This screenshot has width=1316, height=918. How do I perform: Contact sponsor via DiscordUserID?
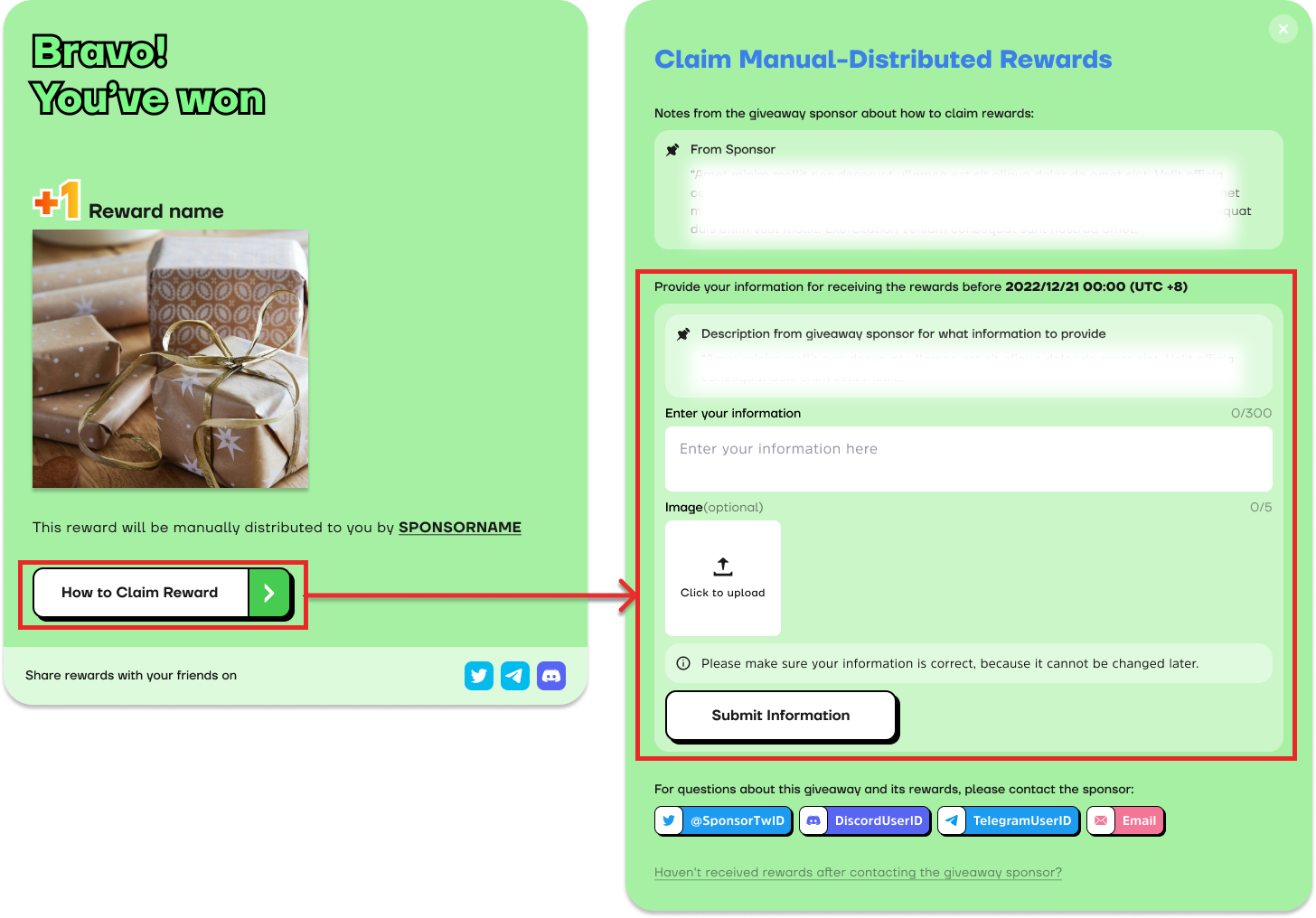pos(865,821)
